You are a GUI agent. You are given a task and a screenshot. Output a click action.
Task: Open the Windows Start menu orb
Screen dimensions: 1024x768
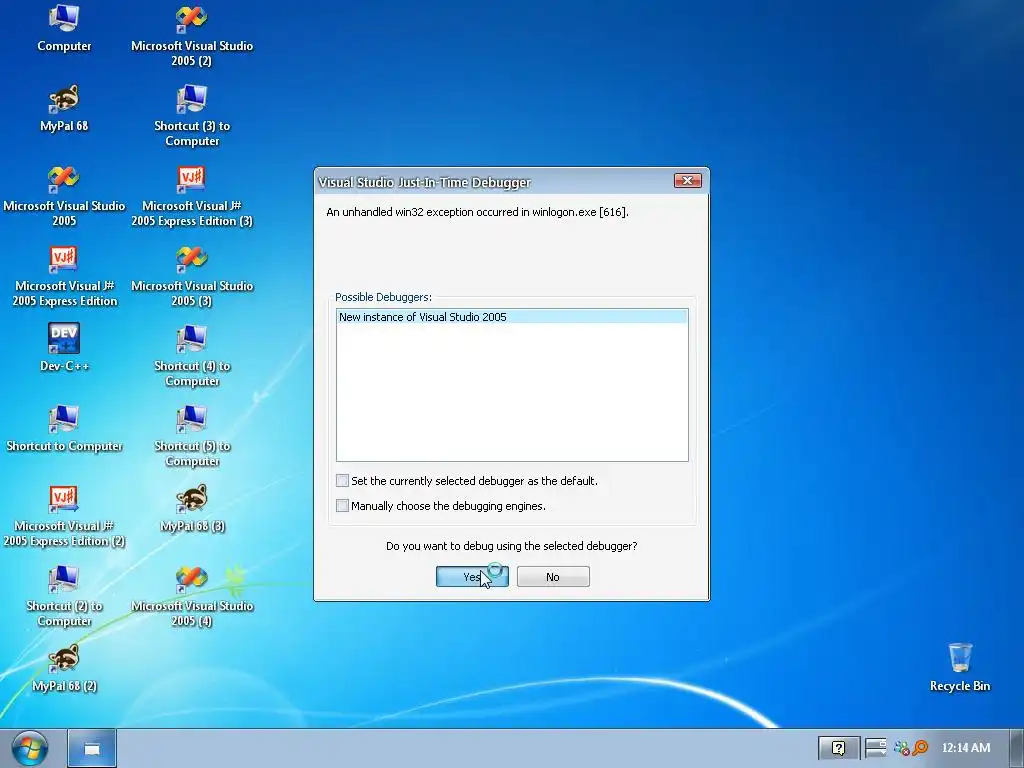point(30,748)
